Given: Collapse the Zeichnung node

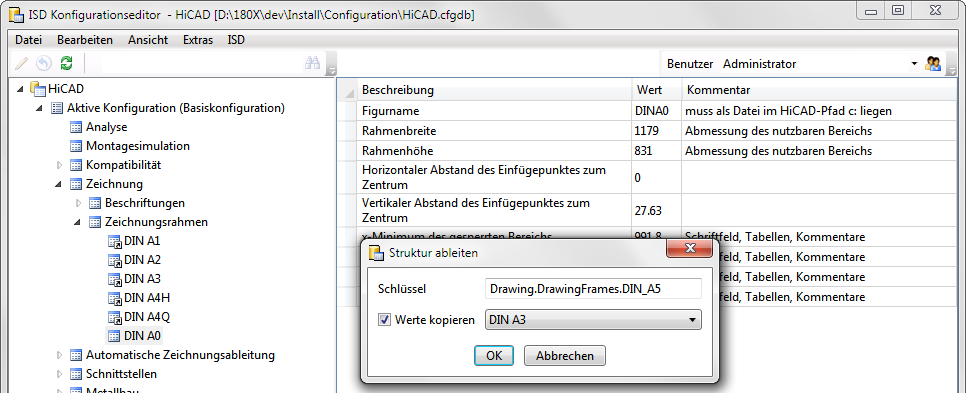Looking at the screenshot, I should (59, 184).
